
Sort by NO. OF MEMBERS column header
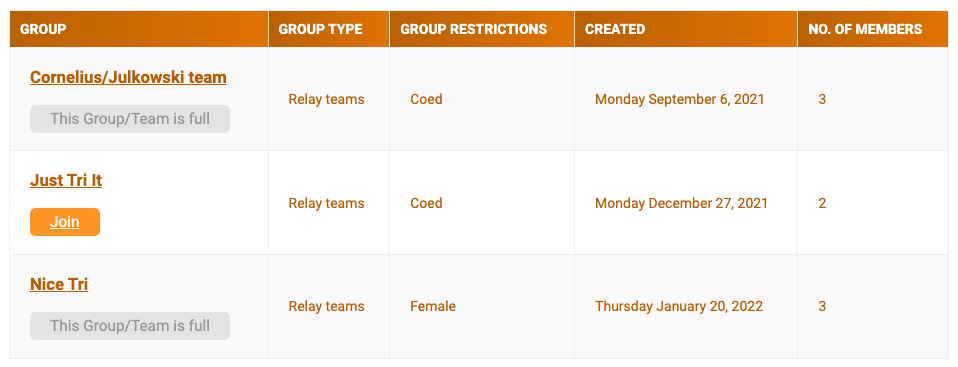click(865, 29)
